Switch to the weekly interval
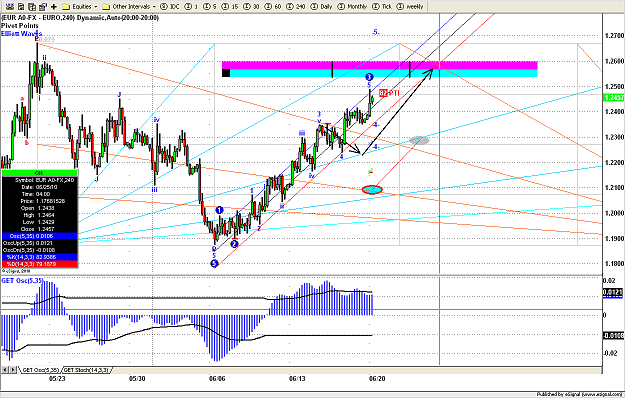 coord(410,6)
